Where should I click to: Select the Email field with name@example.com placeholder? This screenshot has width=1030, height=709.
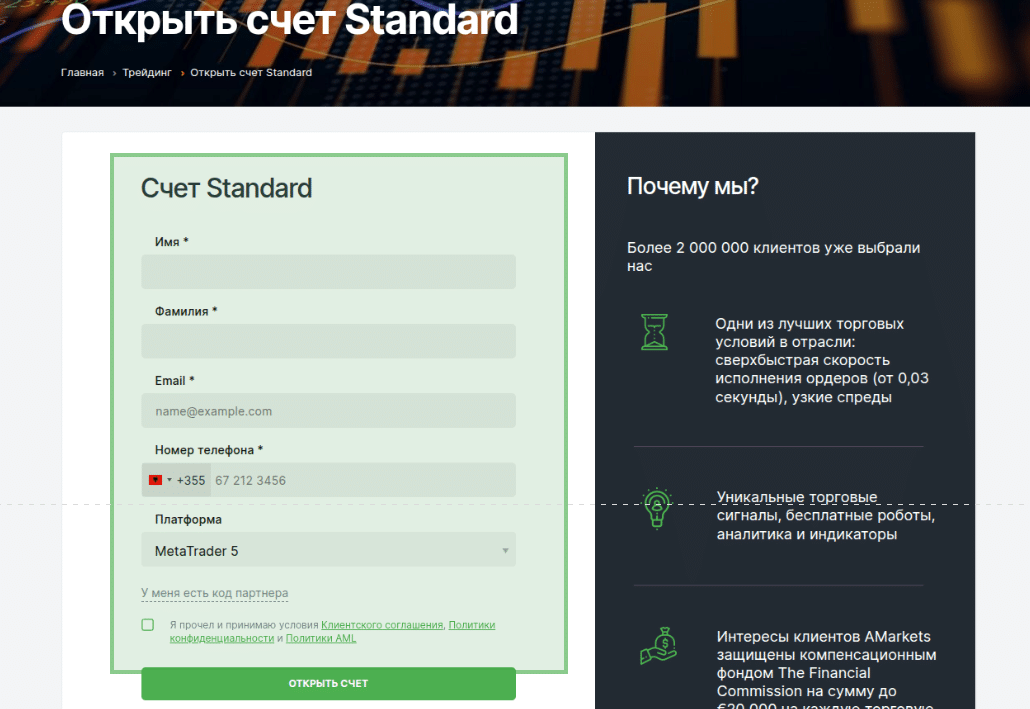point(328,411)
